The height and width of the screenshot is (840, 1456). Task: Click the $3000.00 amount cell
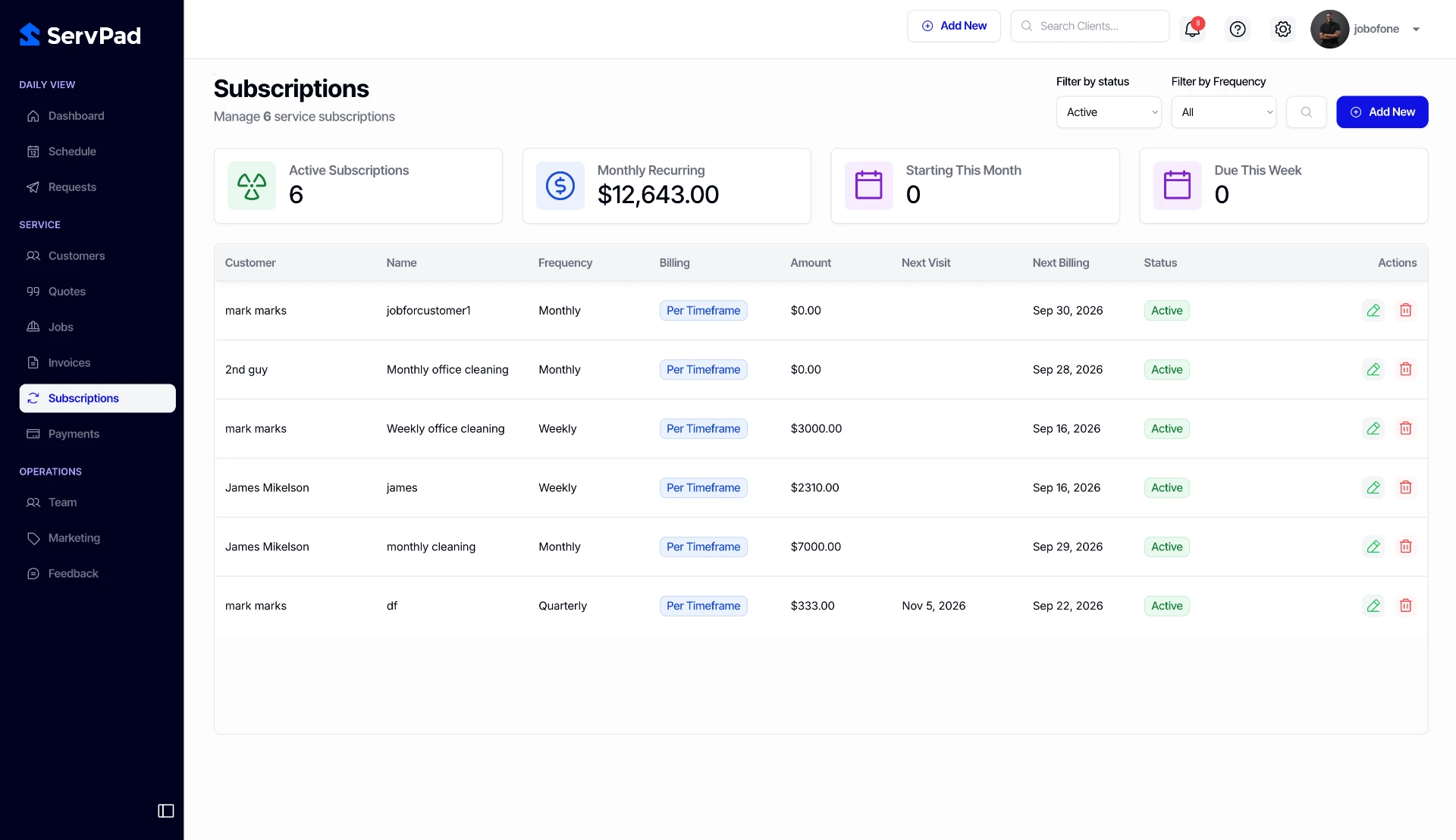pyautogui.click(x=816, y=428)
